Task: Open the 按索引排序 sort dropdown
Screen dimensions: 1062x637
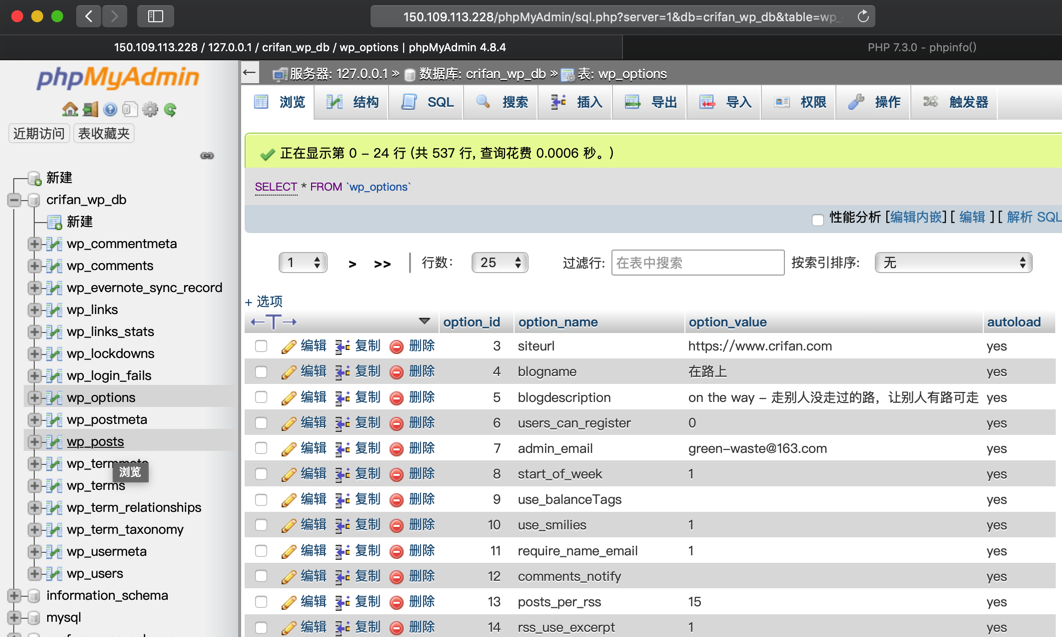Action: pyautogui.click(x=954, y=263)
